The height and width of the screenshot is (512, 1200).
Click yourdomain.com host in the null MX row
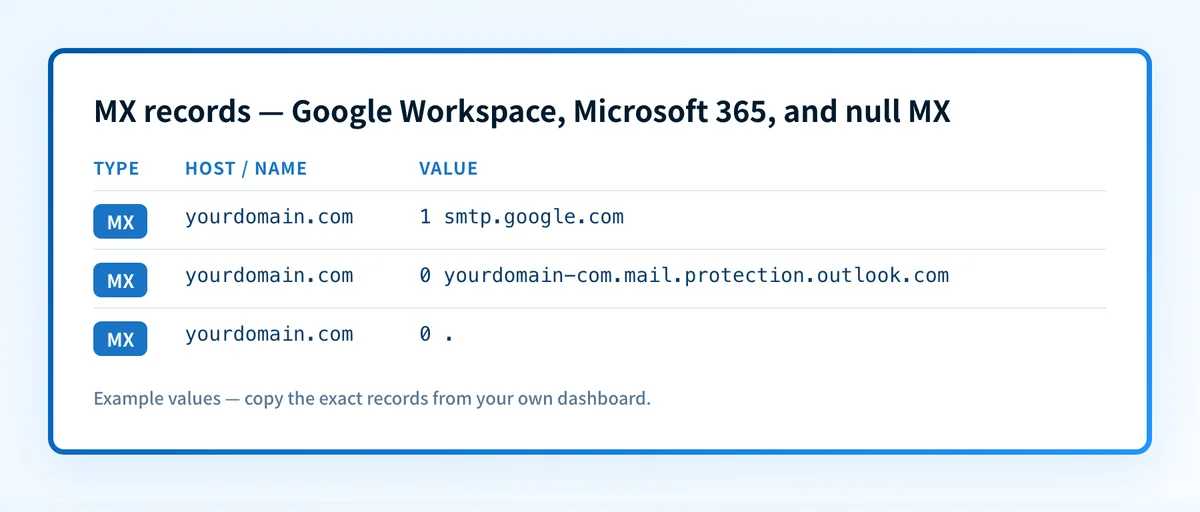[269, 335]
